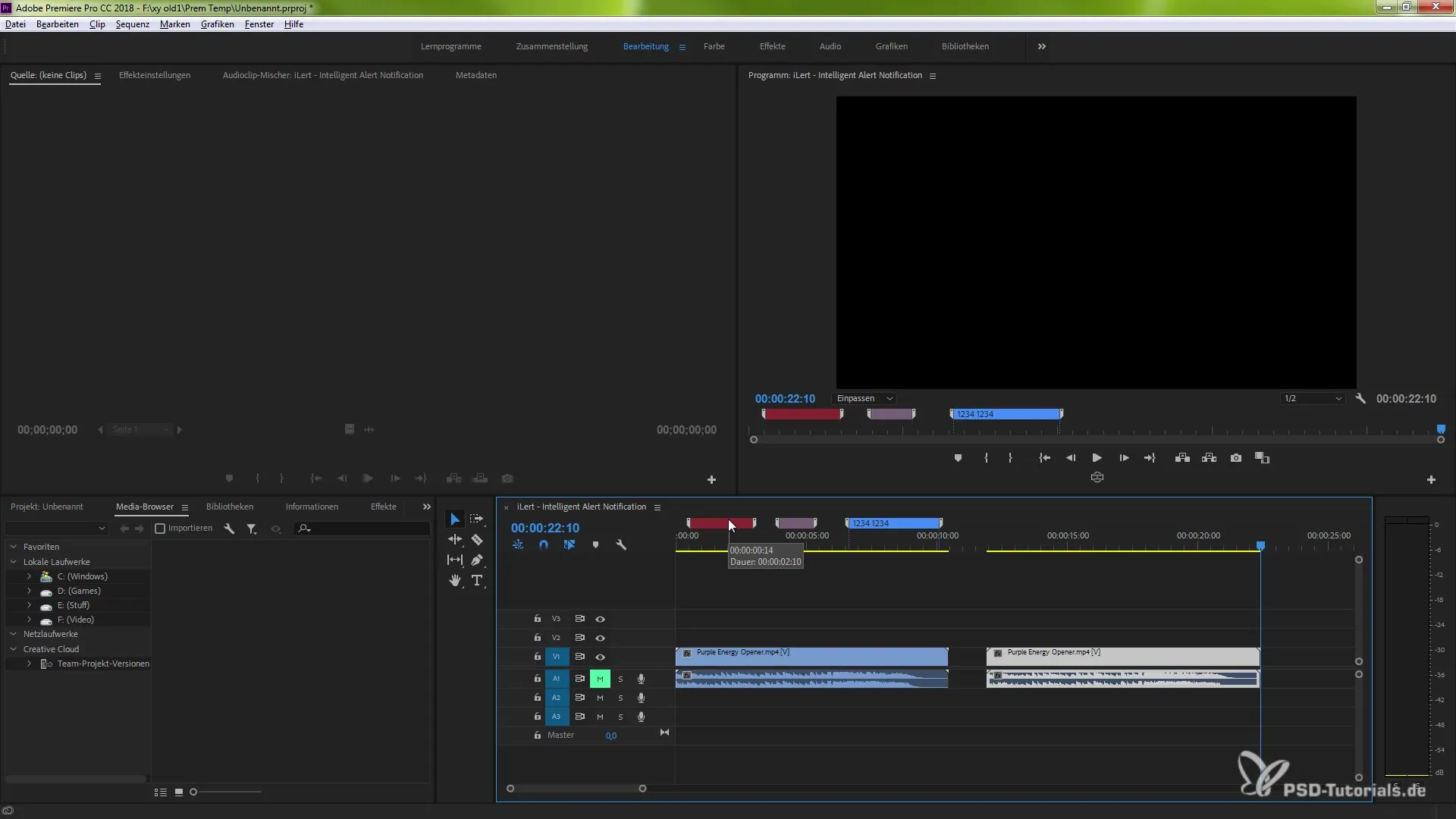
Task: Click Master volume value 0,0
Action: tap(610, 736)
